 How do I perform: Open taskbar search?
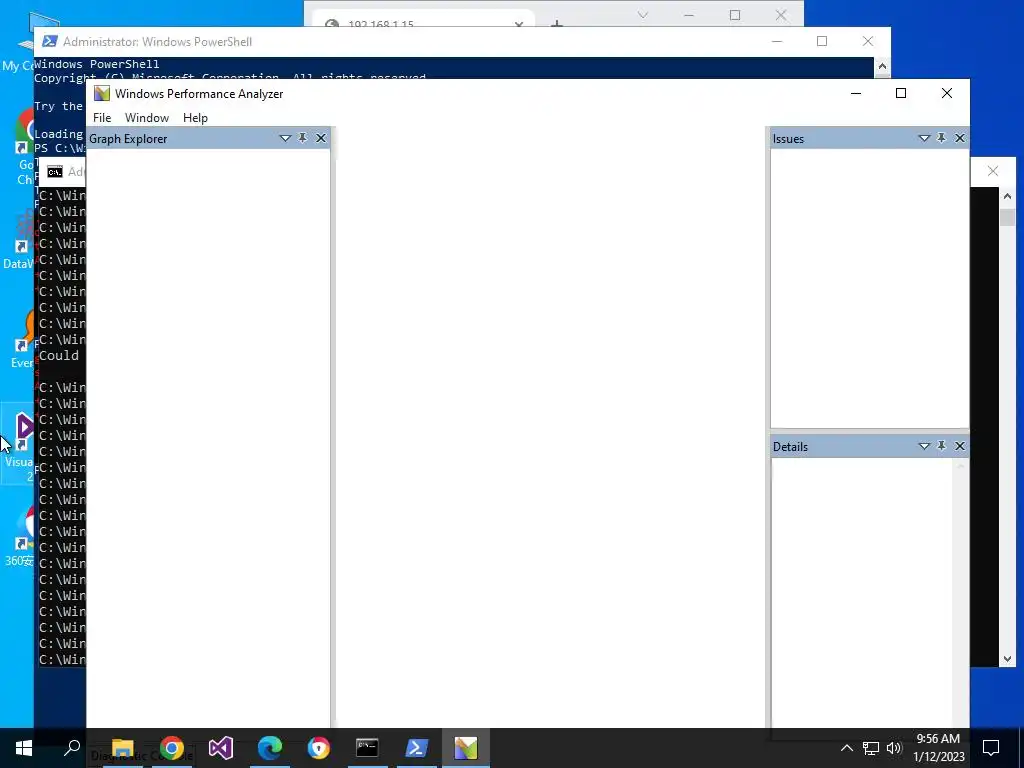click(x=72, y=748)
